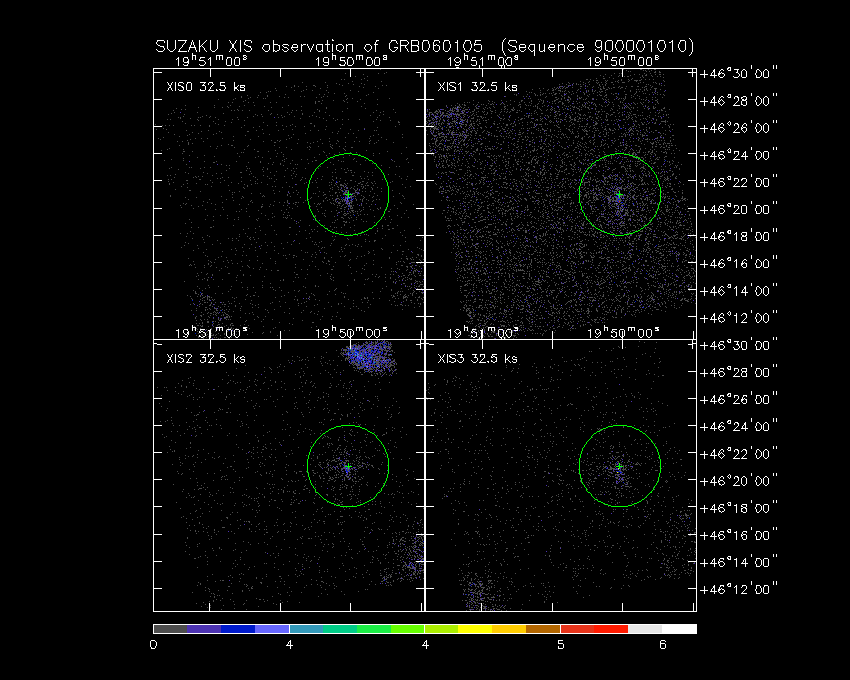Screen dimensions: 850x680
Task: Click declination +46°24'00" beside the XIS3 panel
Action: [x=739, y=427]
